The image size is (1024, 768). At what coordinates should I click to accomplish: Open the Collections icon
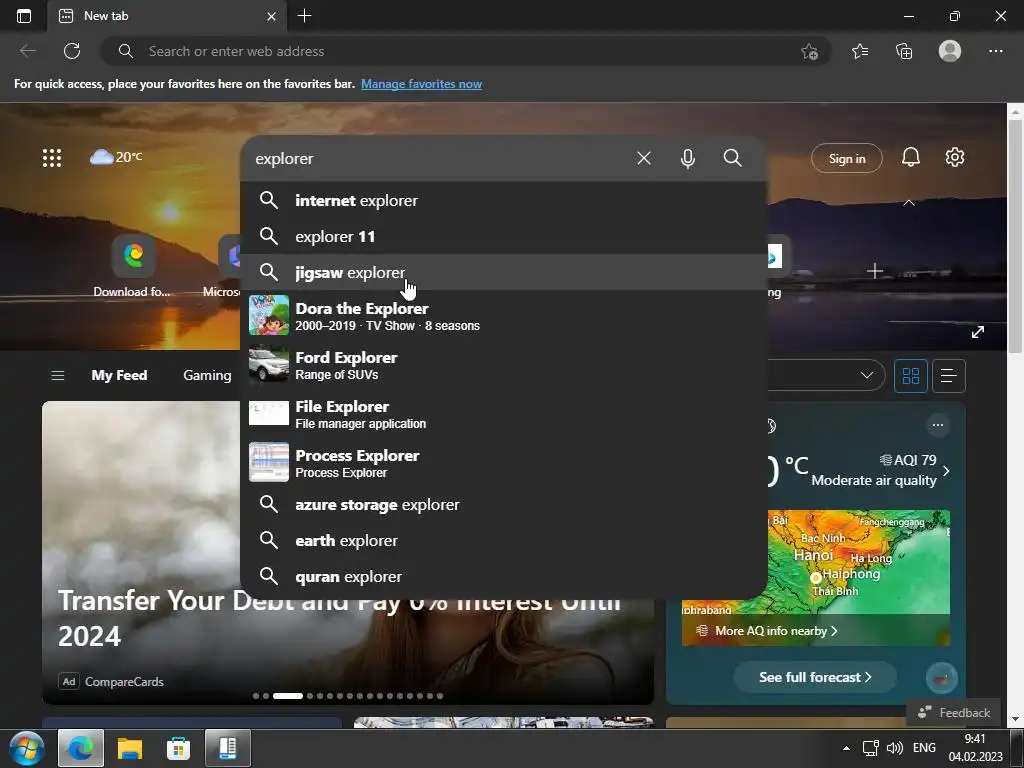pyautogui.click(x=904, y=51)
